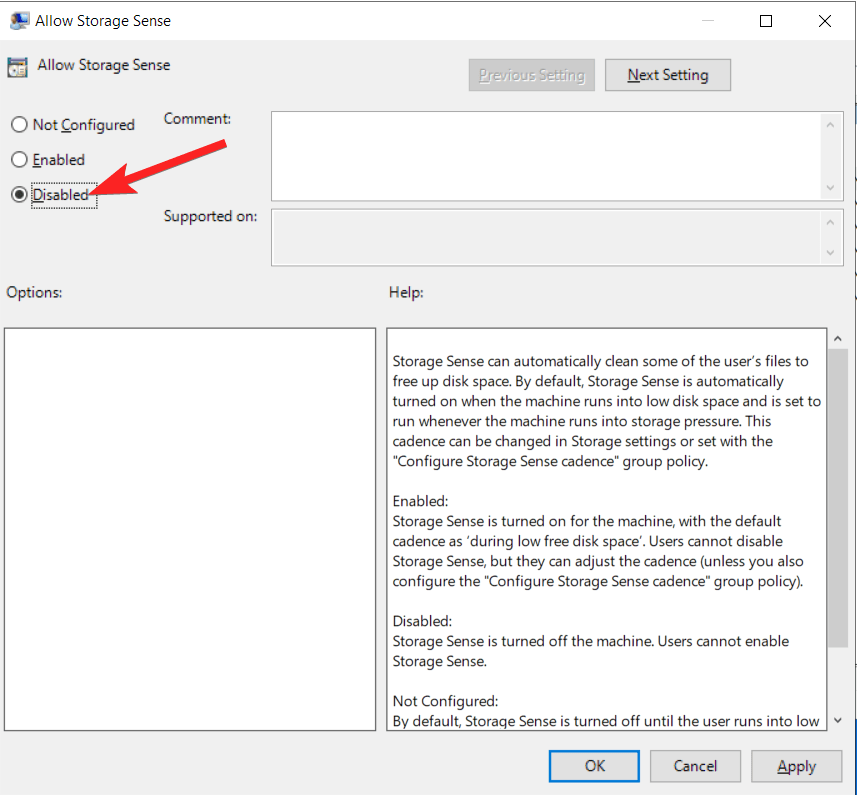Apply the policy setting
Image resolution: width=857 pixels, height=795 pixels.
796,766
